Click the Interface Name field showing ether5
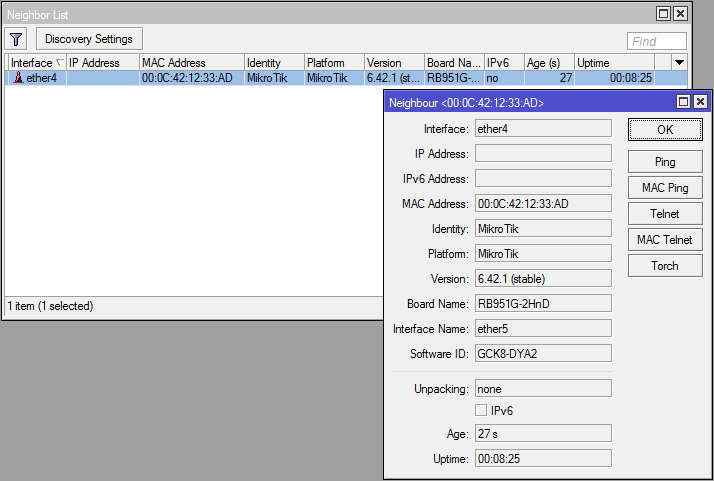This screenshot has height=481, width=714. click(543, 328)
